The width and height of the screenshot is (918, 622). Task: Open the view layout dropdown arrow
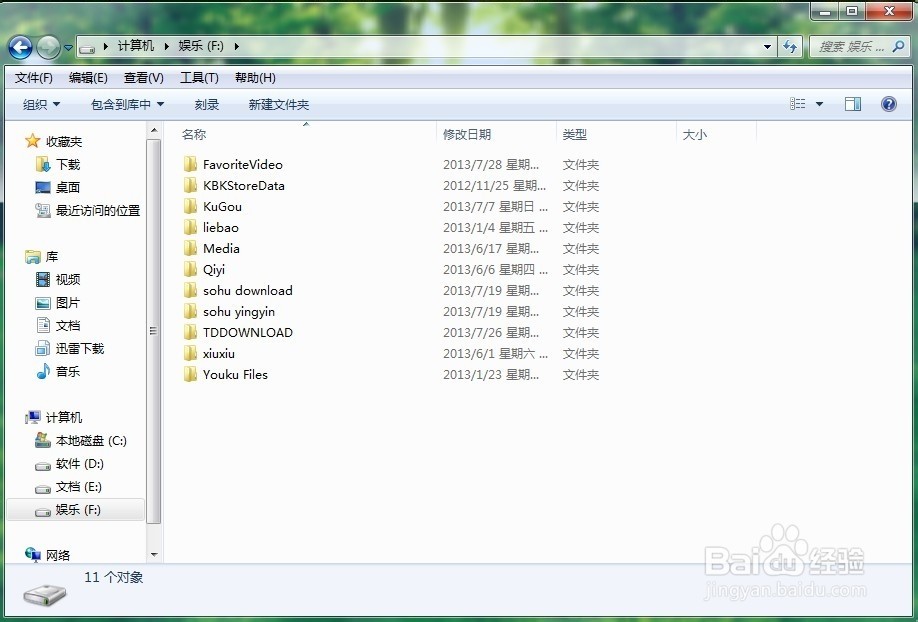[818, 103]
